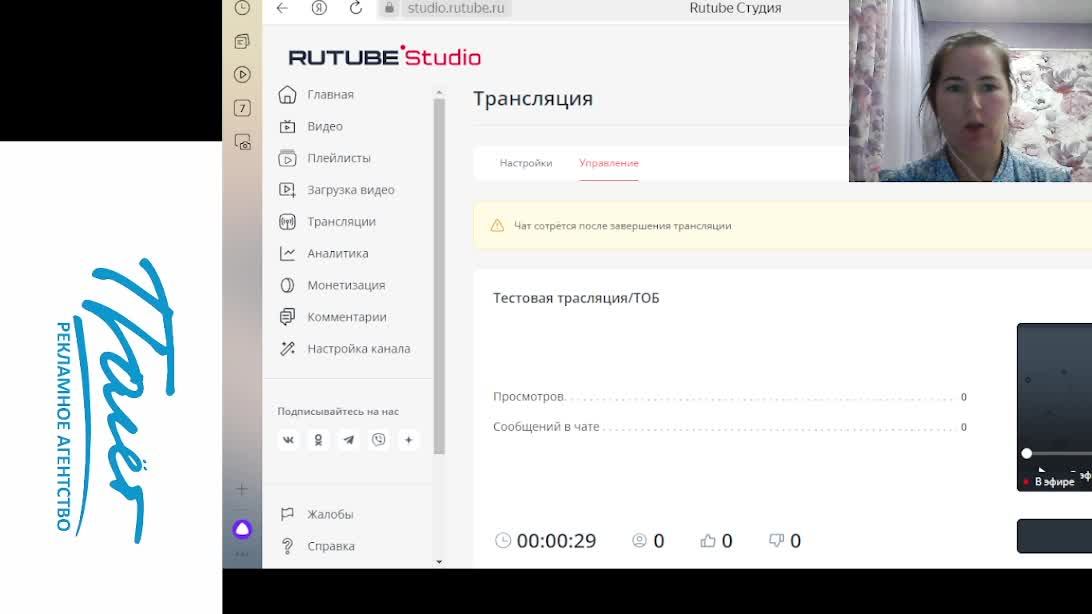Viewport: 1092px width, 614px height.
Task: Click the Комментарии speech bubble icon
Action: pyautogui.click(x=287, y=317)
